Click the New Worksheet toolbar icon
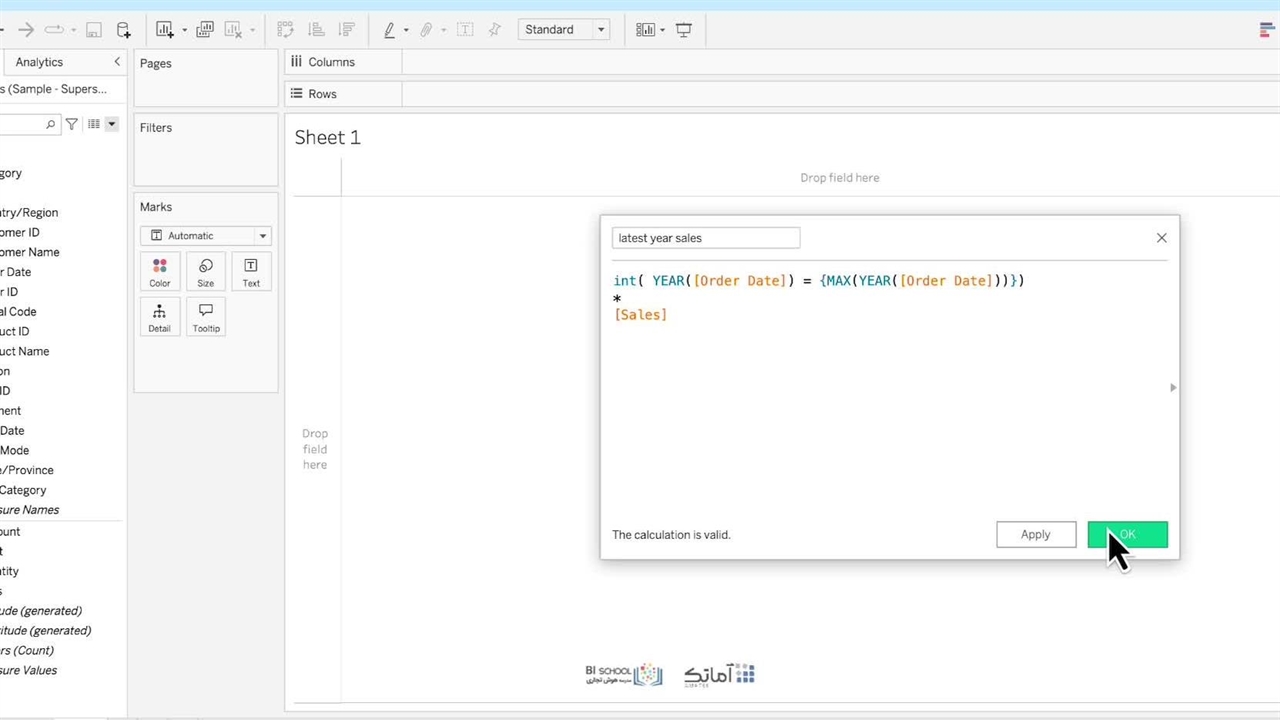The image size is (1280, 720). [x=165, y=30]
